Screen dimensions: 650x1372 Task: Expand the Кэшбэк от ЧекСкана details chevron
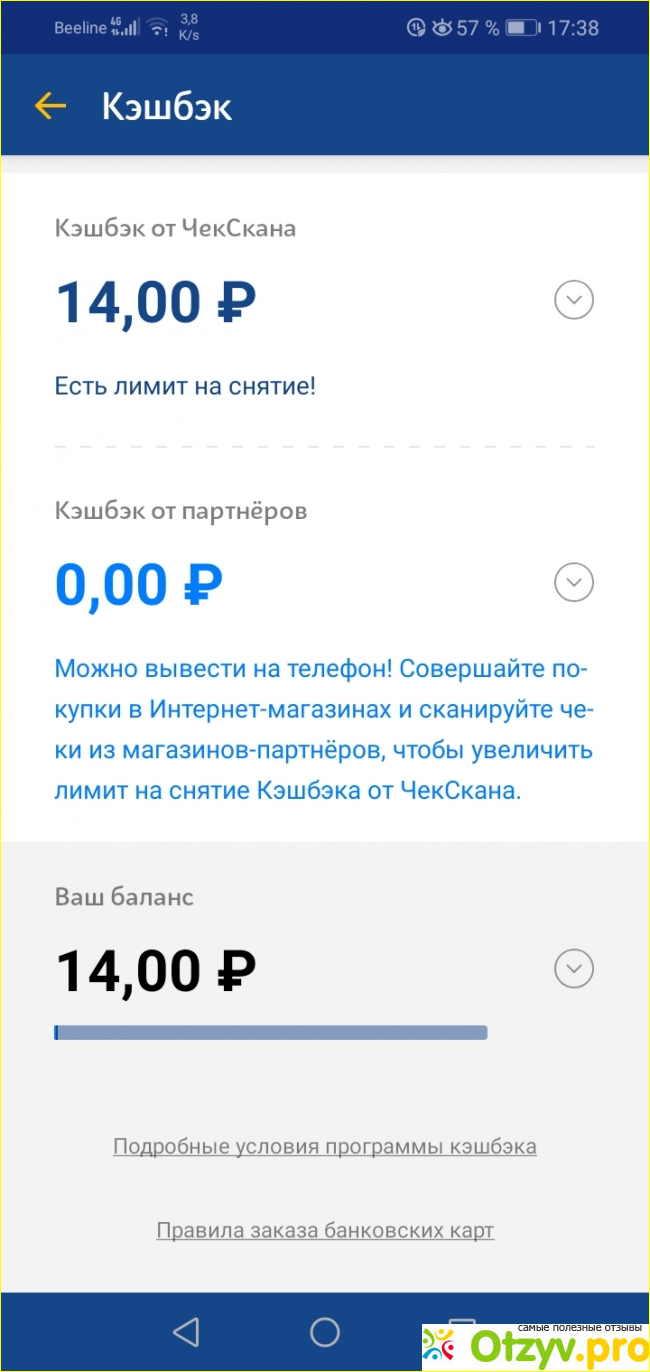[x=574, y=300]
